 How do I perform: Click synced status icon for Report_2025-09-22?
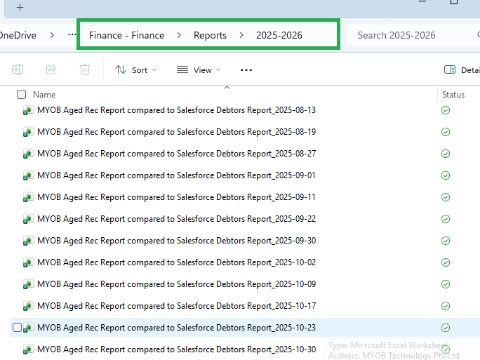tap(446, 219)
